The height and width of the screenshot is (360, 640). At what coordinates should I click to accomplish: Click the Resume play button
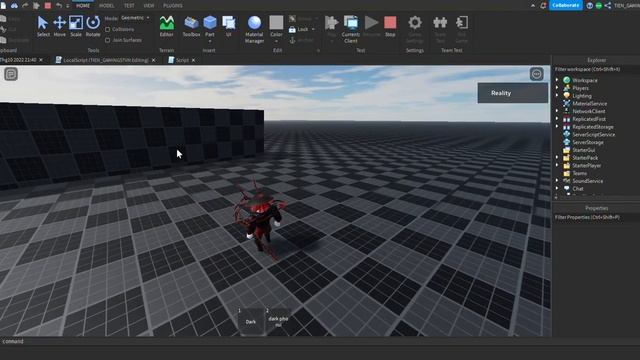click(371, 26)
